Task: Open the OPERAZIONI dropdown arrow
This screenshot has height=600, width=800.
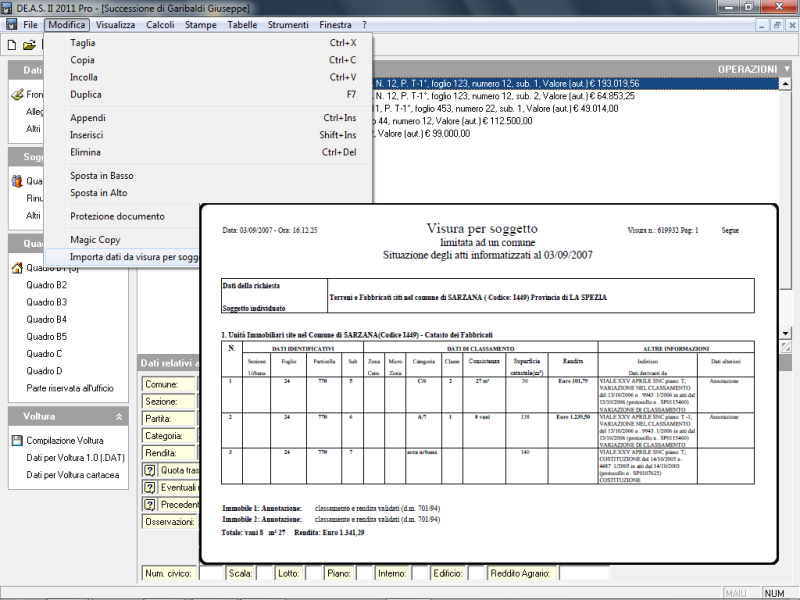Action: click(x=787, y=69)
